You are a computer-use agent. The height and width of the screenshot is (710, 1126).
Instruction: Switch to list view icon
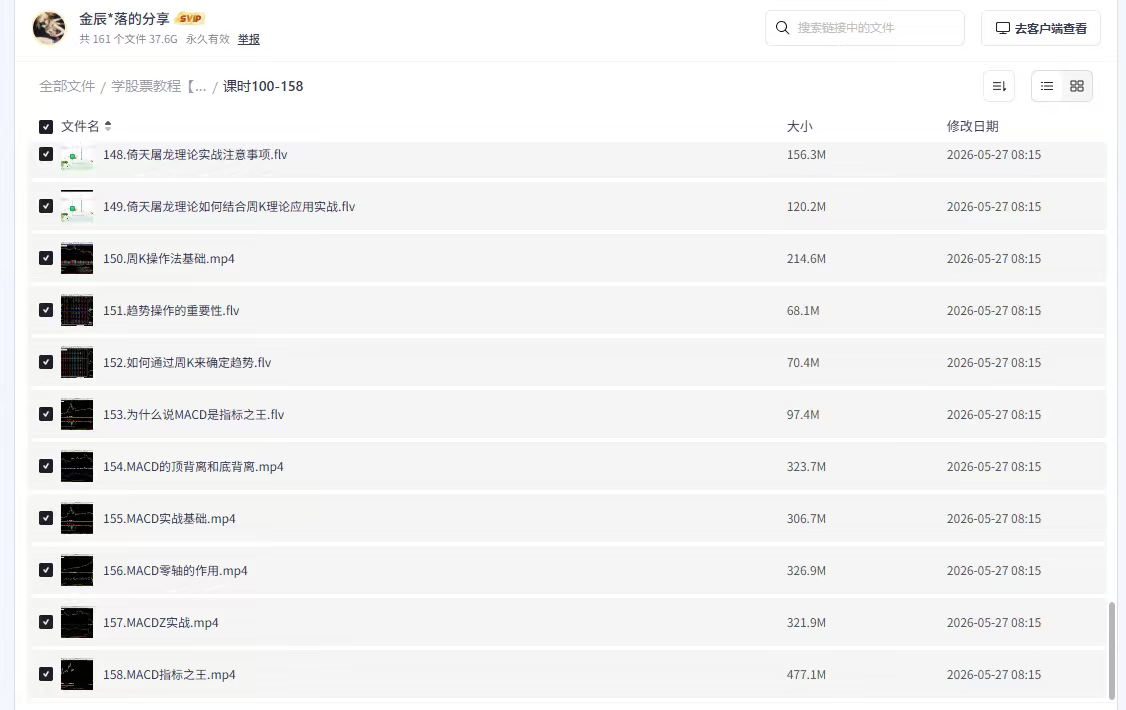point(1047,86)
